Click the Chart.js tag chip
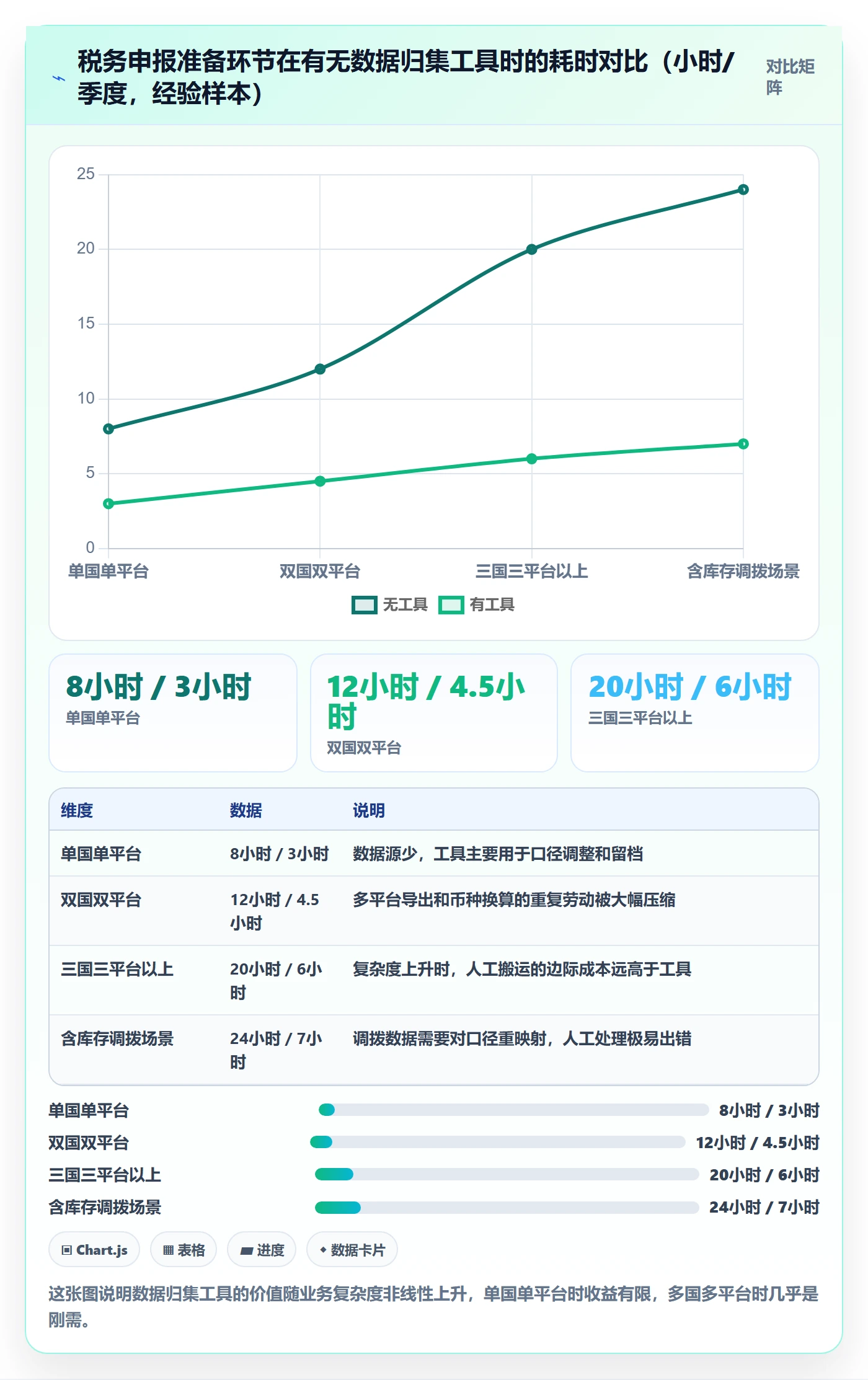The width and height of the screenshot is (868, 1380). (x=94, y=1250)
